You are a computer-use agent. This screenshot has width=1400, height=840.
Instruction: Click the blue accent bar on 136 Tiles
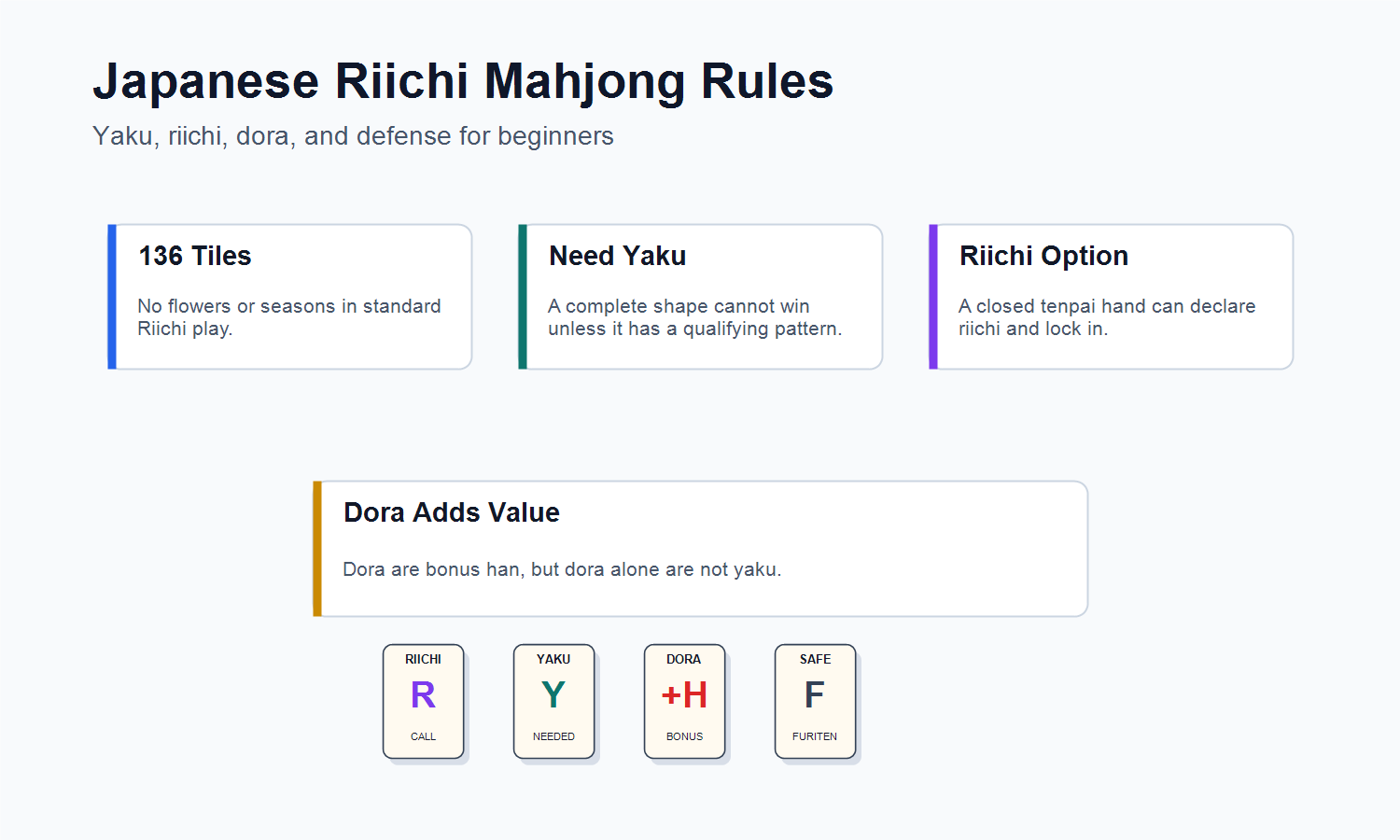[x=112, y=297]
